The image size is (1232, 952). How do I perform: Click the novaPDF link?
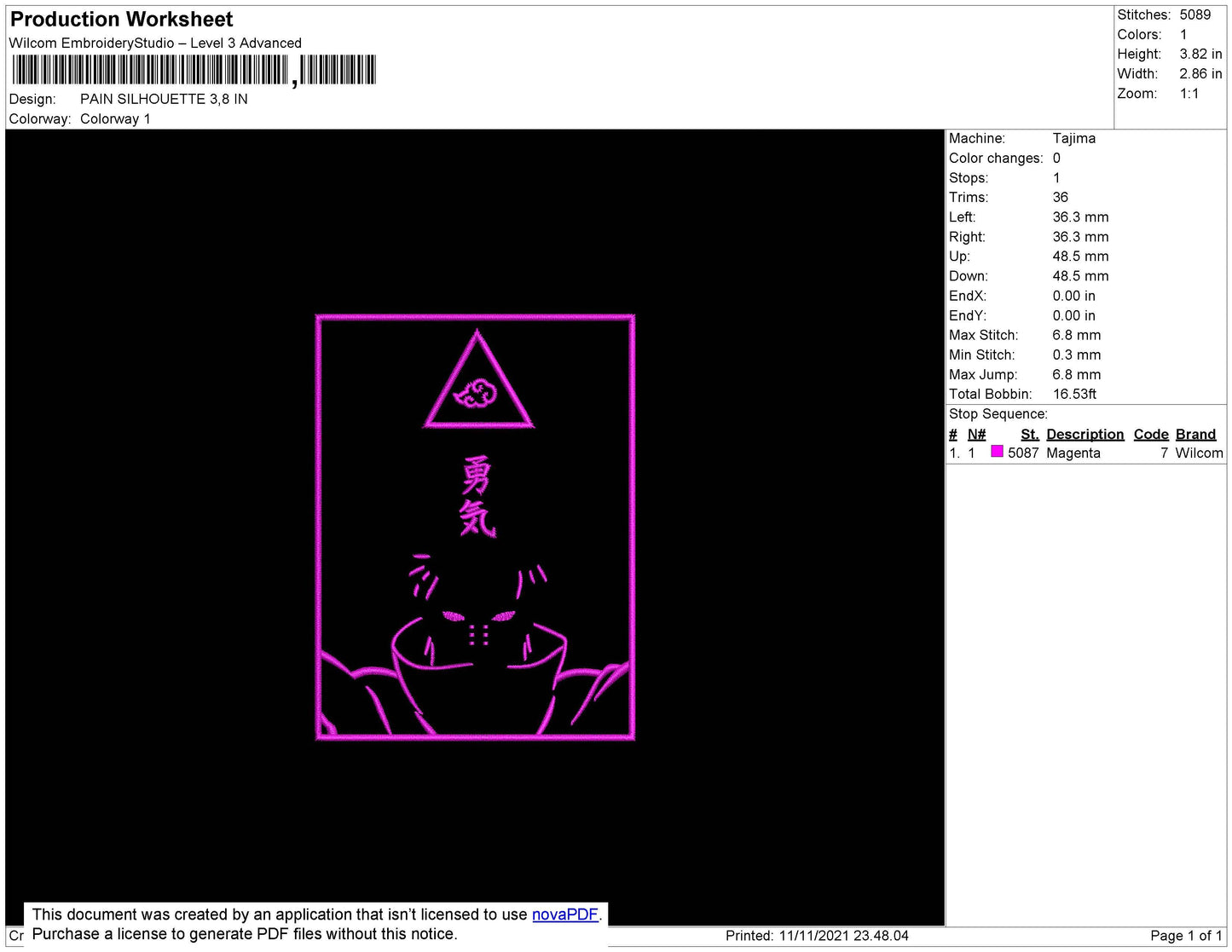(565, 914)
